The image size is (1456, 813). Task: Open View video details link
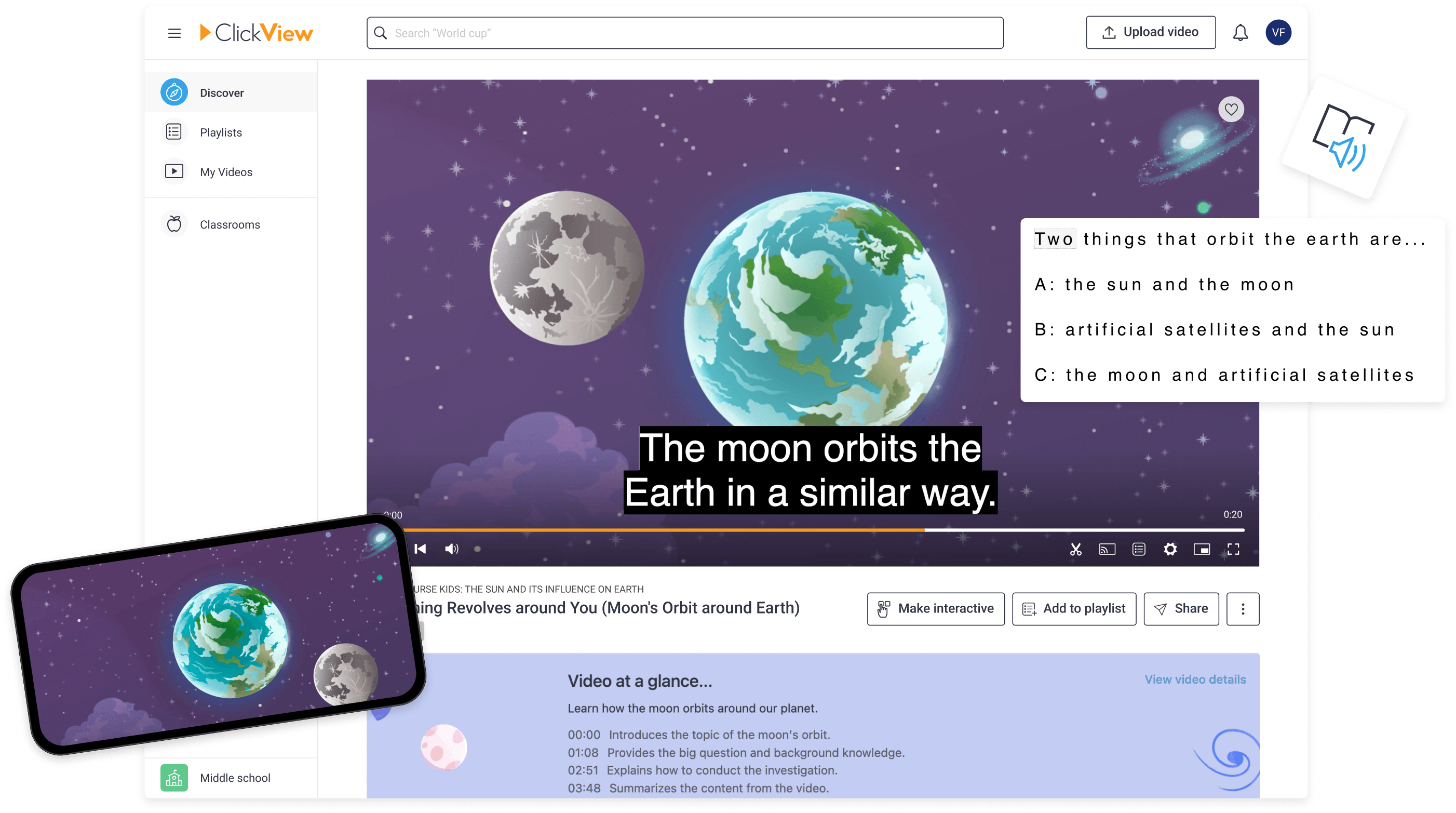(1195, 679)
